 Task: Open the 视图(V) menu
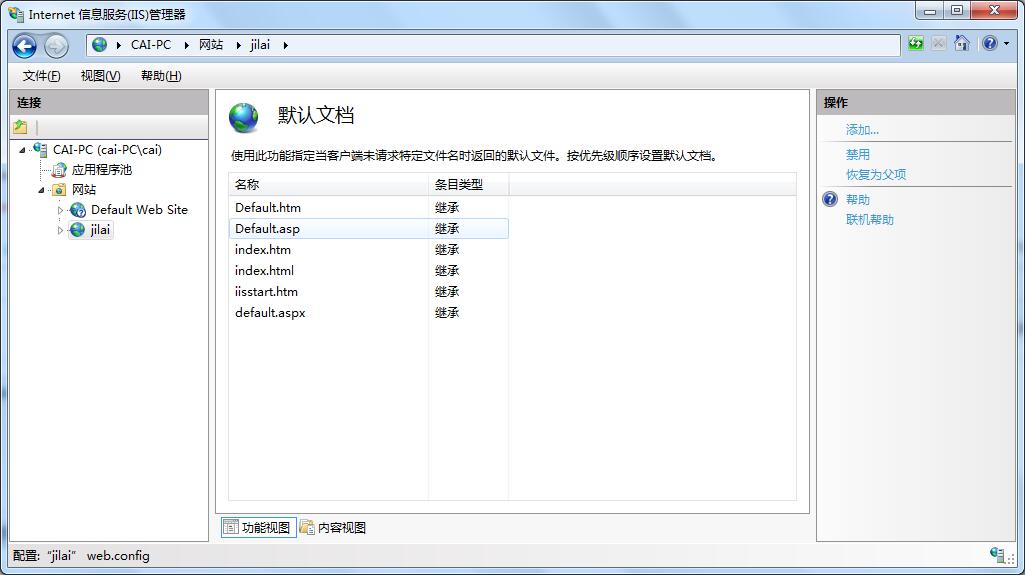click(100, 76)
